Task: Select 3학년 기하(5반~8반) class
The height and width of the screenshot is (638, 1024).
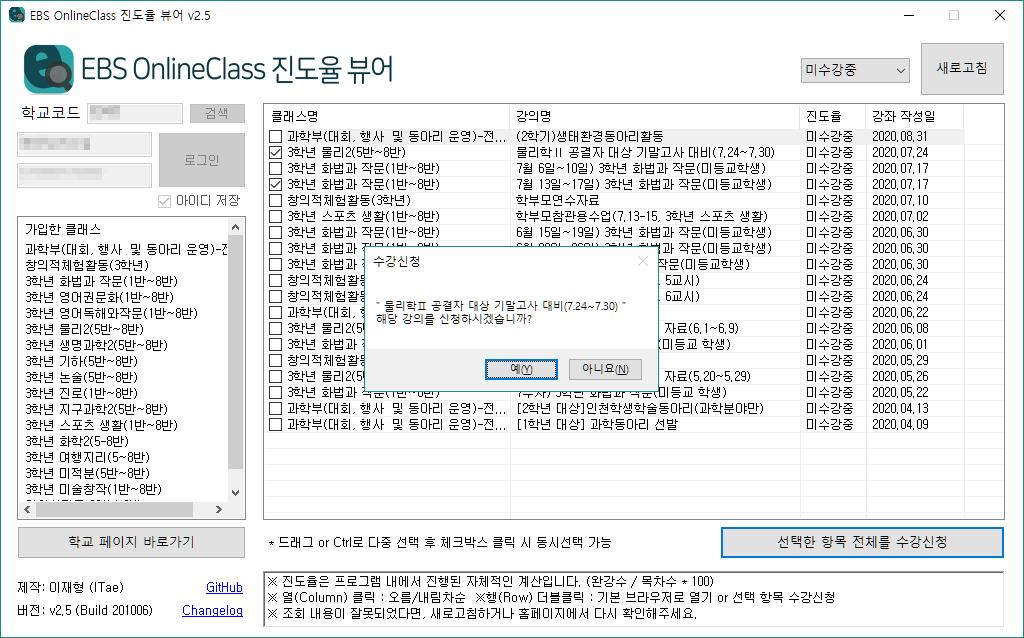Action: [x=81, y=361]
